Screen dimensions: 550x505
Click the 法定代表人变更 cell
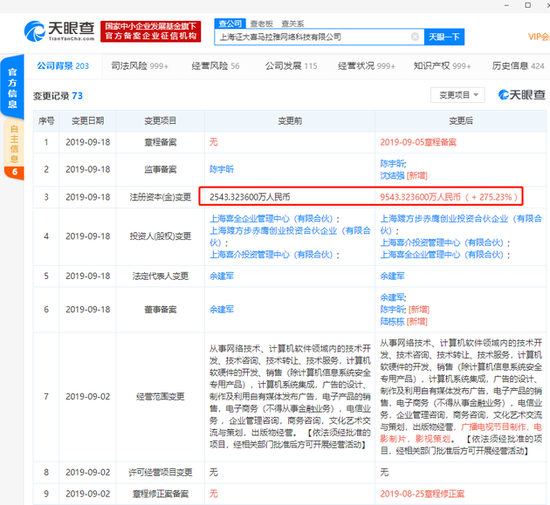[x=160, y=276]
